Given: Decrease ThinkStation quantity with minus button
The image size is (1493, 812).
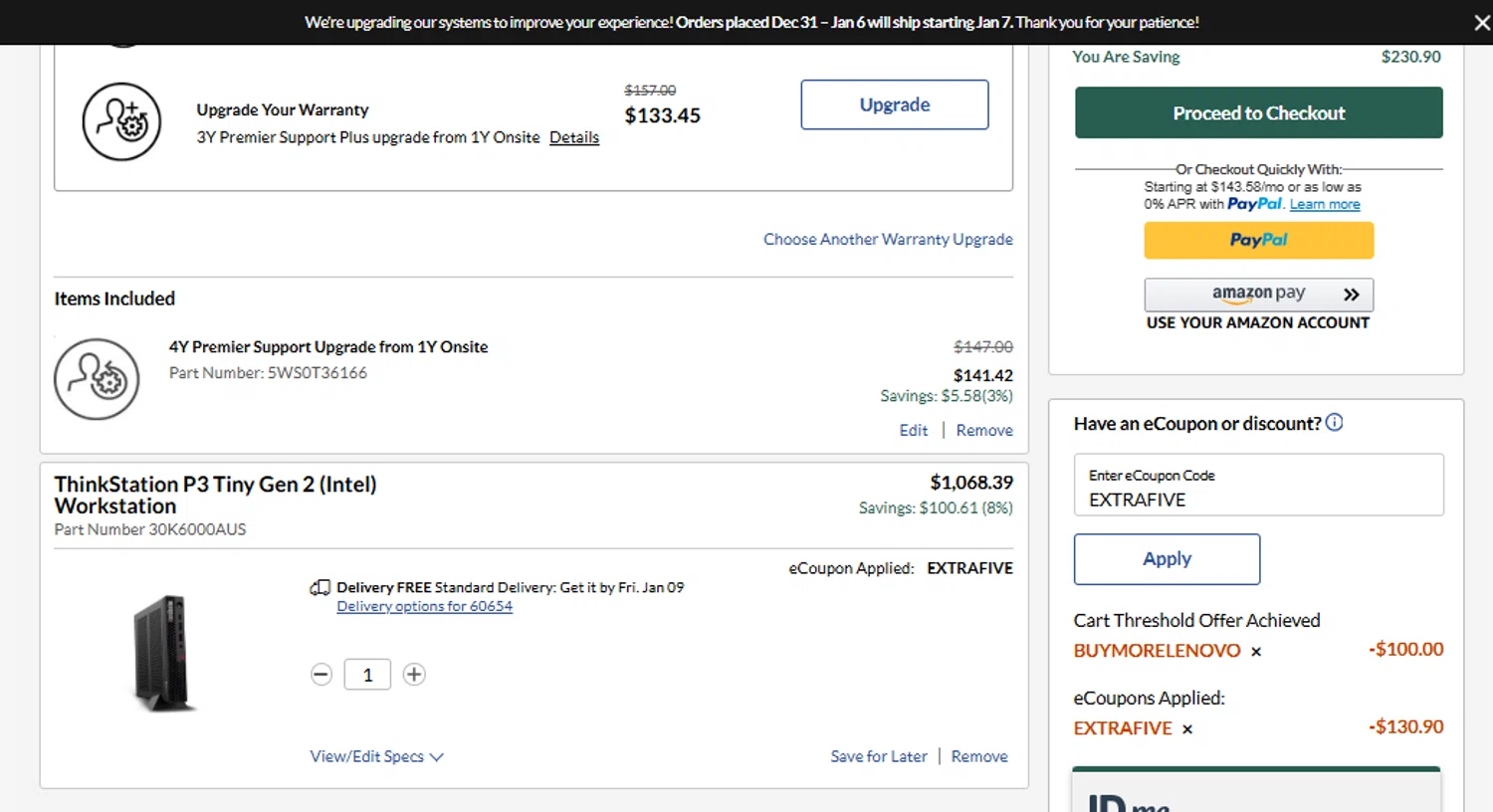Looking at the screenshot, I should (x=320, y=675).
